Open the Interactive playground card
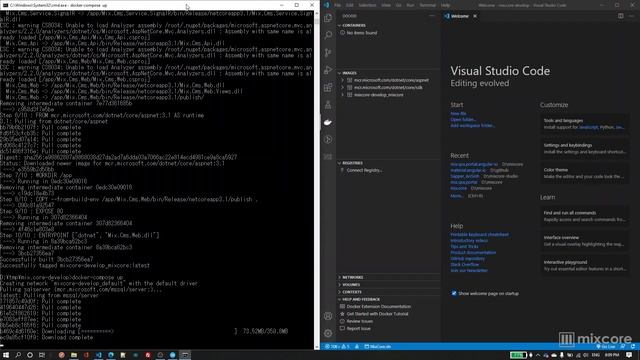Screen dimensions: 640x360 click(x=584, y=265)
